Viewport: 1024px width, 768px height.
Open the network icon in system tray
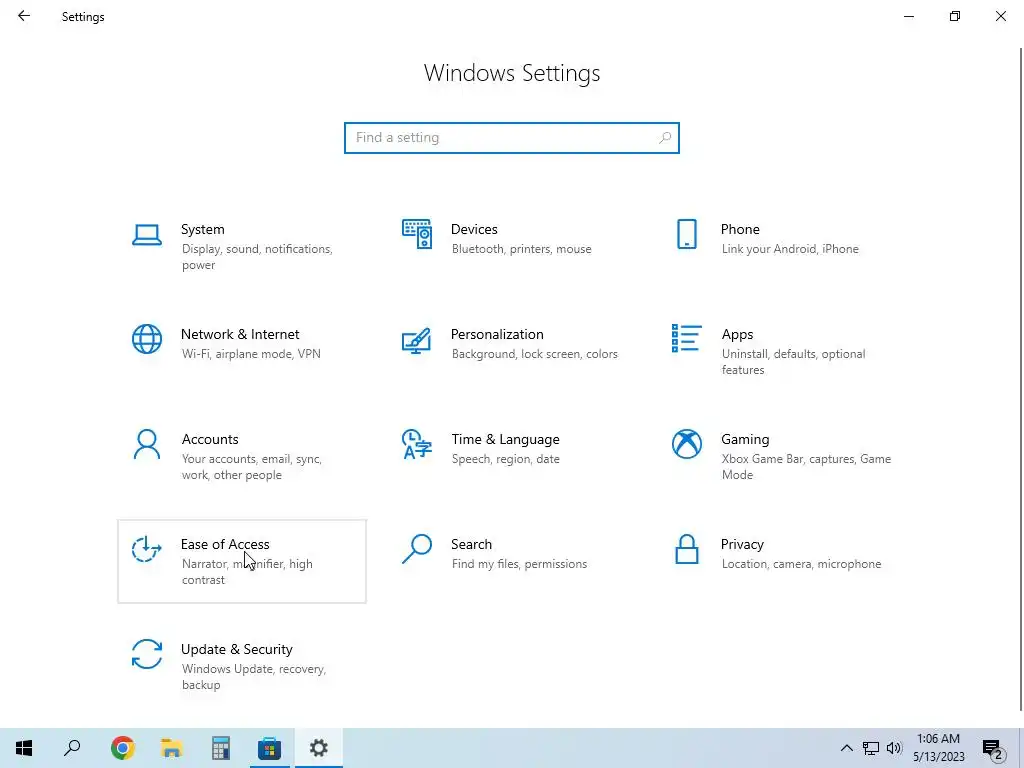click(x=871, y=748)
